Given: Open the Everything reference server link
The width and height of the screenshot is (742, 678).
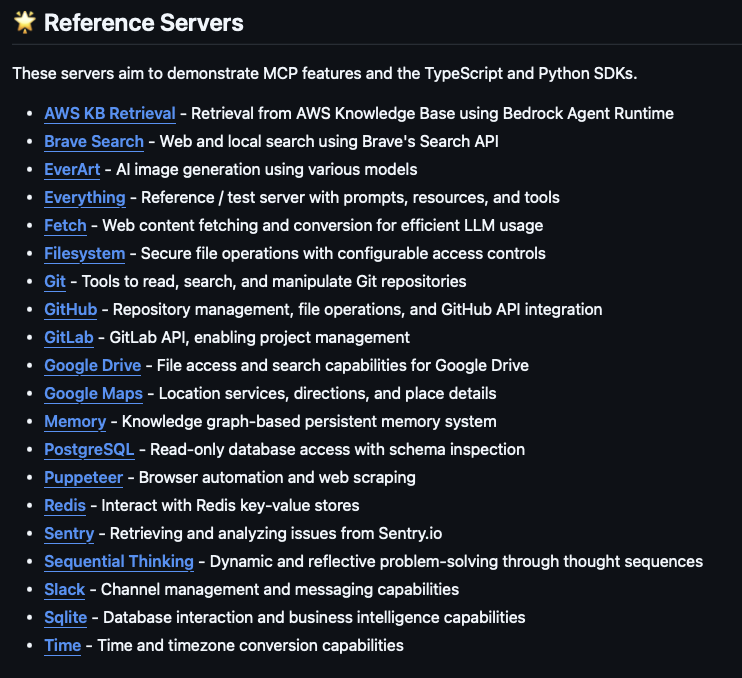Looking at the screenshot, I should click(85, 197).
